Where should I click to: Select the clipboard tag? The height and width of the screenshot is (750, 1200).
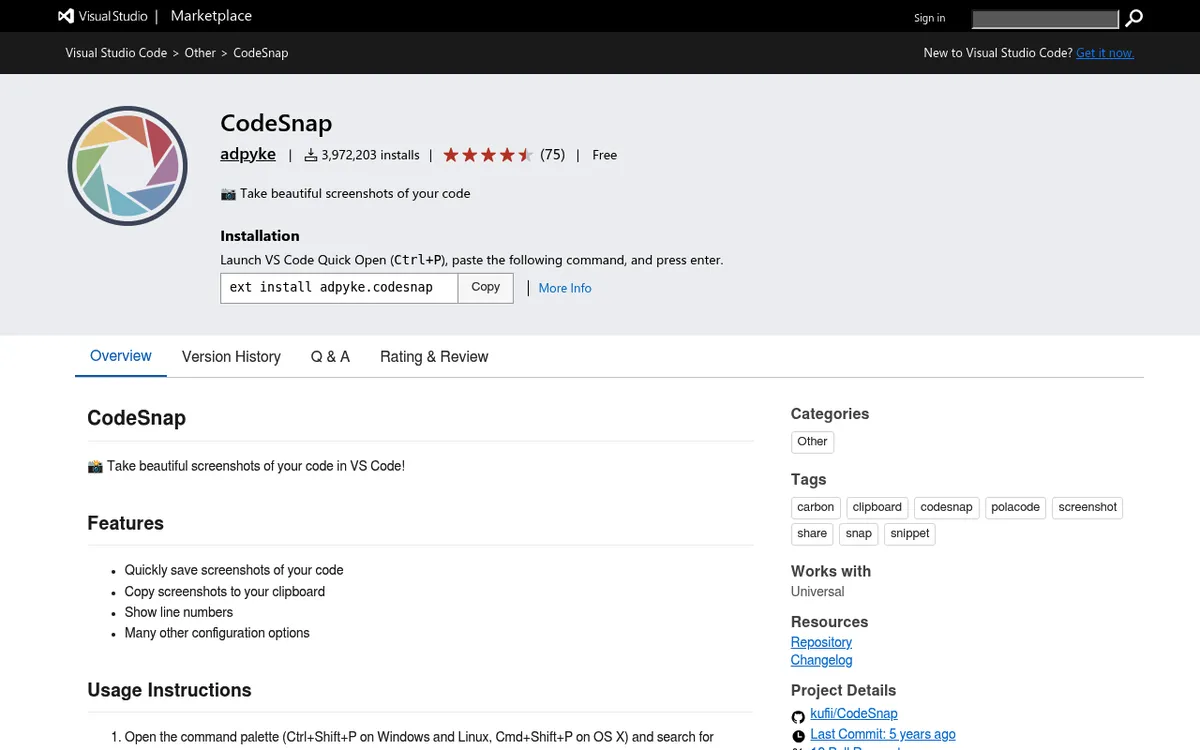coord(878,508)
